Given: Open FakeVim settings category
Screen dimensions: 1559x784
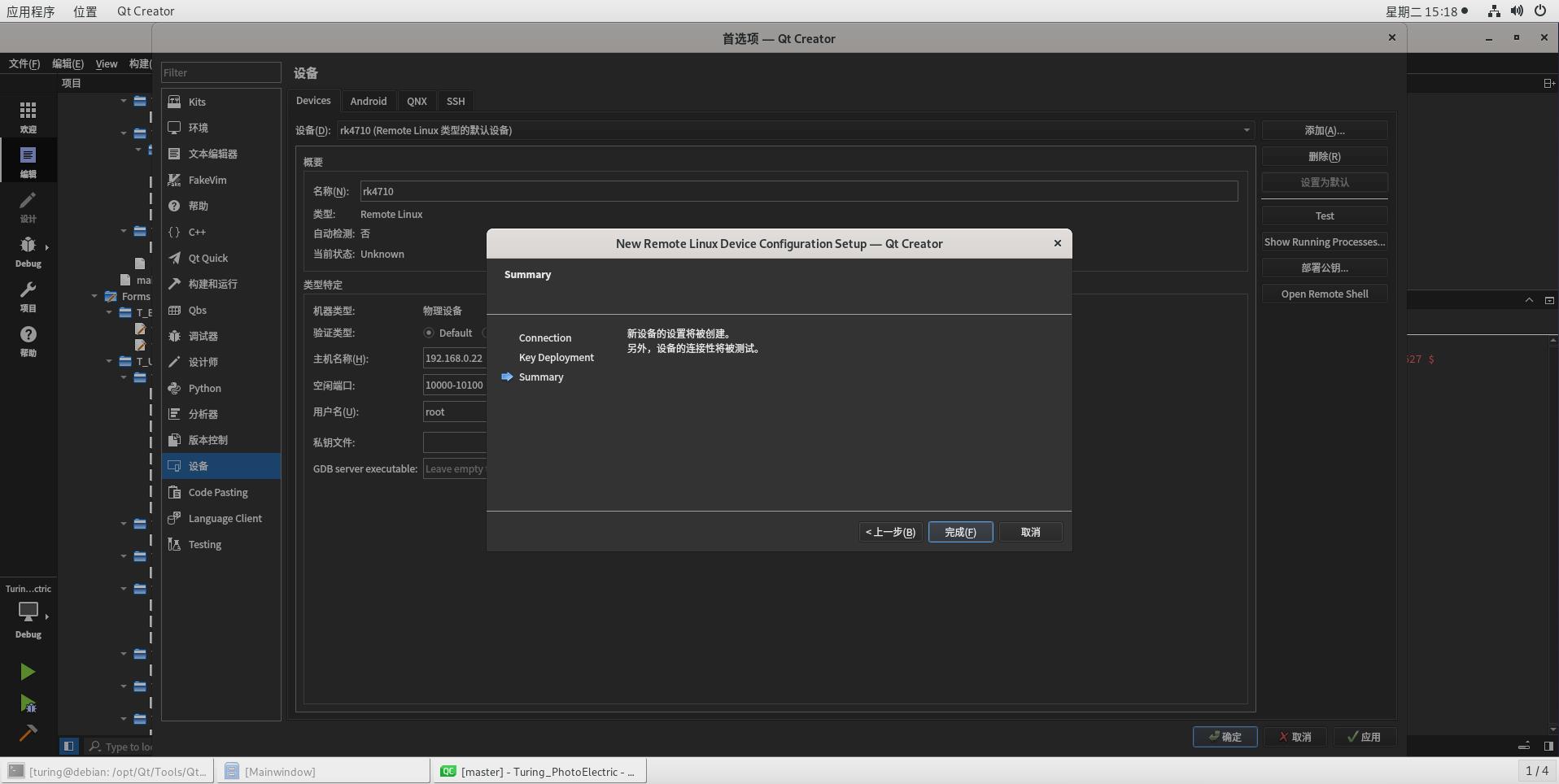Looking at the screenshot, I should pos(221,180).
